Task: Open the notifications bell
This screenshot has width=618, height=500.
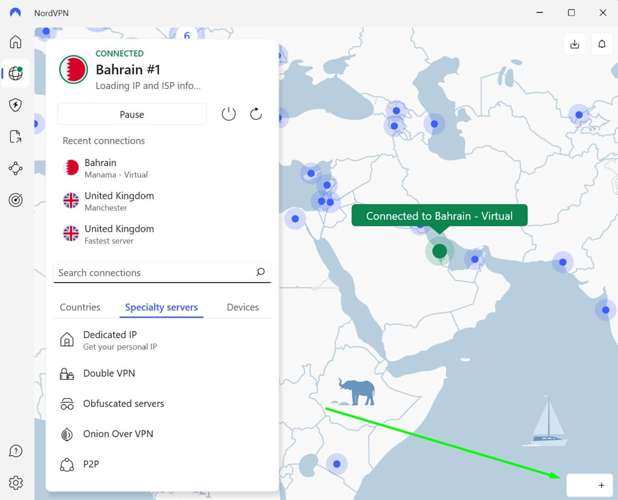Action: [x=602, y=44]
